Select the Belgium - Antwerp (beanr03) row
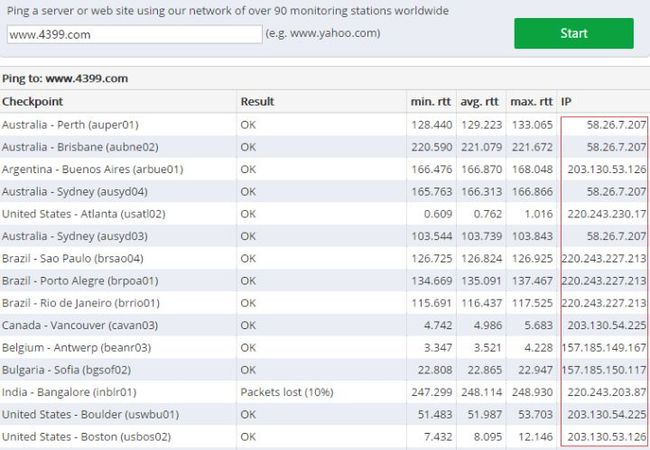The image size is (650, 450). click(x=325, y=347)
